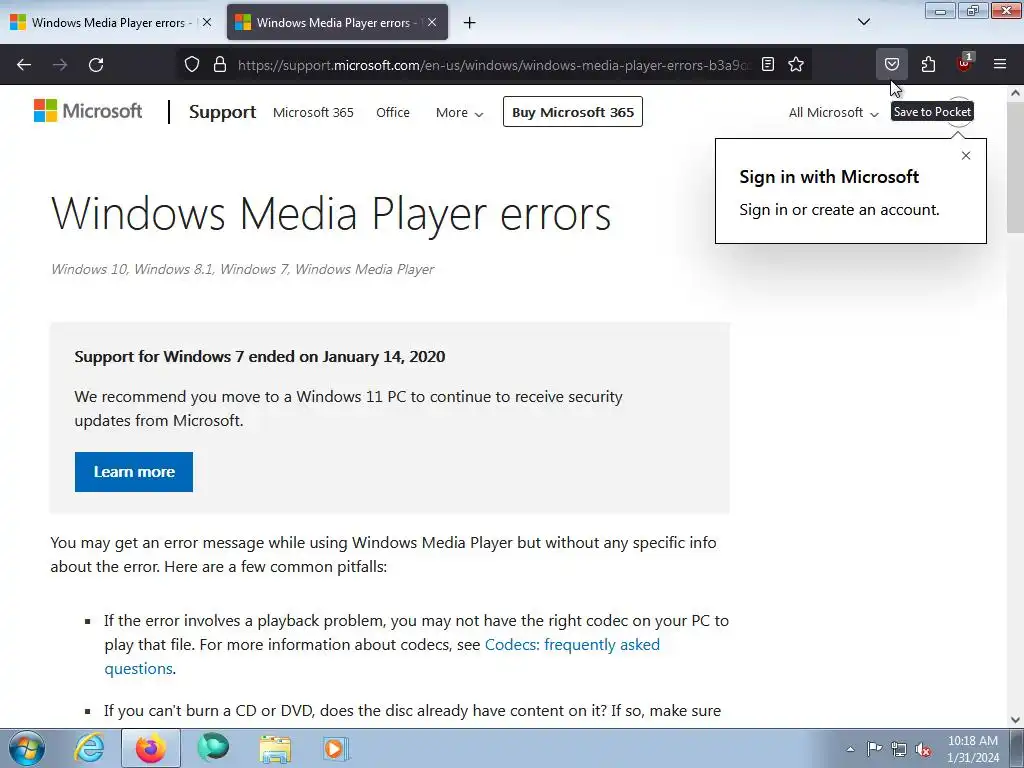The image size is (1024, 768).
Task: Expand the All Microsoft dropdown
Action: point(833,112)
